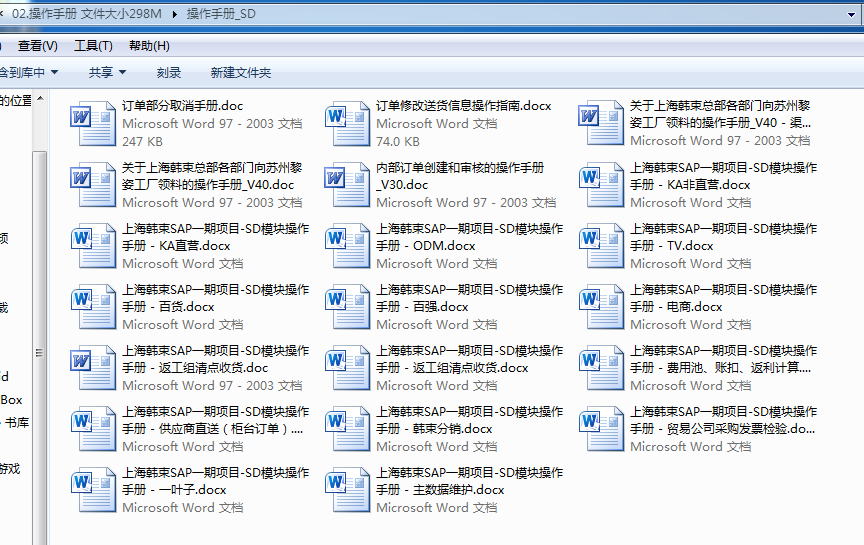Click file name text ending TV.docx
This screenshot has width=864, height=545.
pyautogui.click(x=723, y=237)
